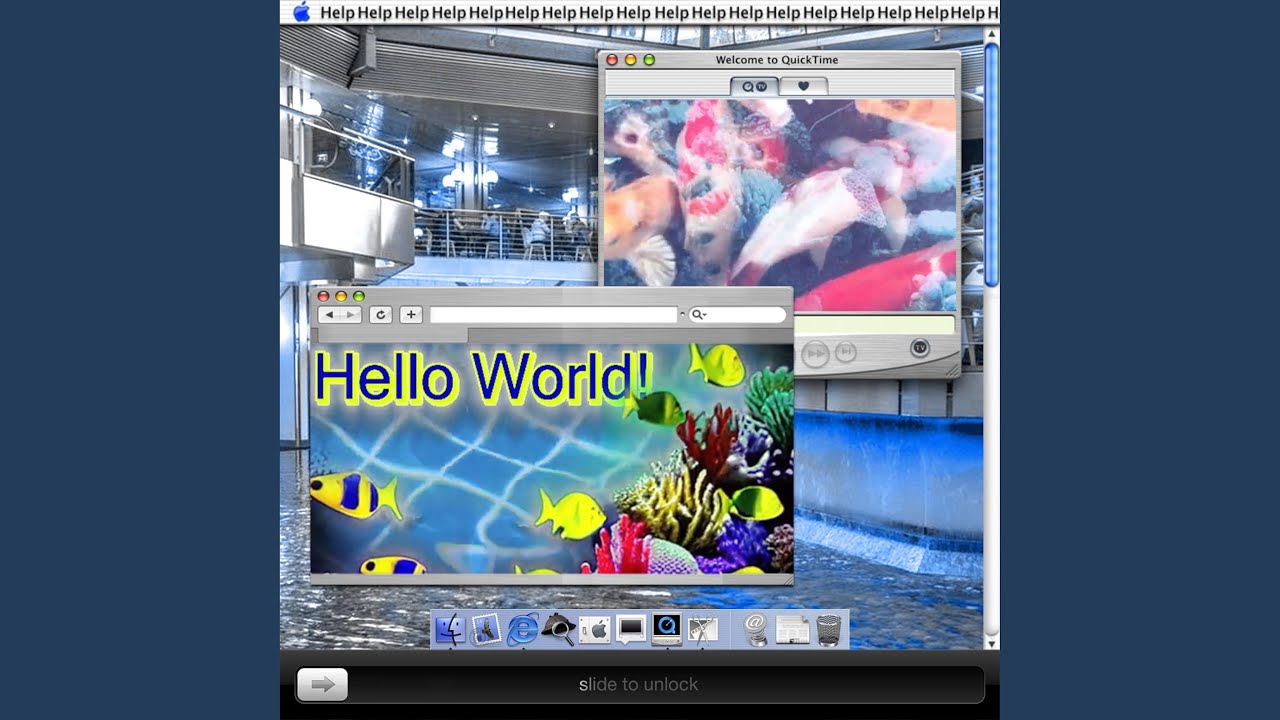Go back in the browser window

(329, 315)
